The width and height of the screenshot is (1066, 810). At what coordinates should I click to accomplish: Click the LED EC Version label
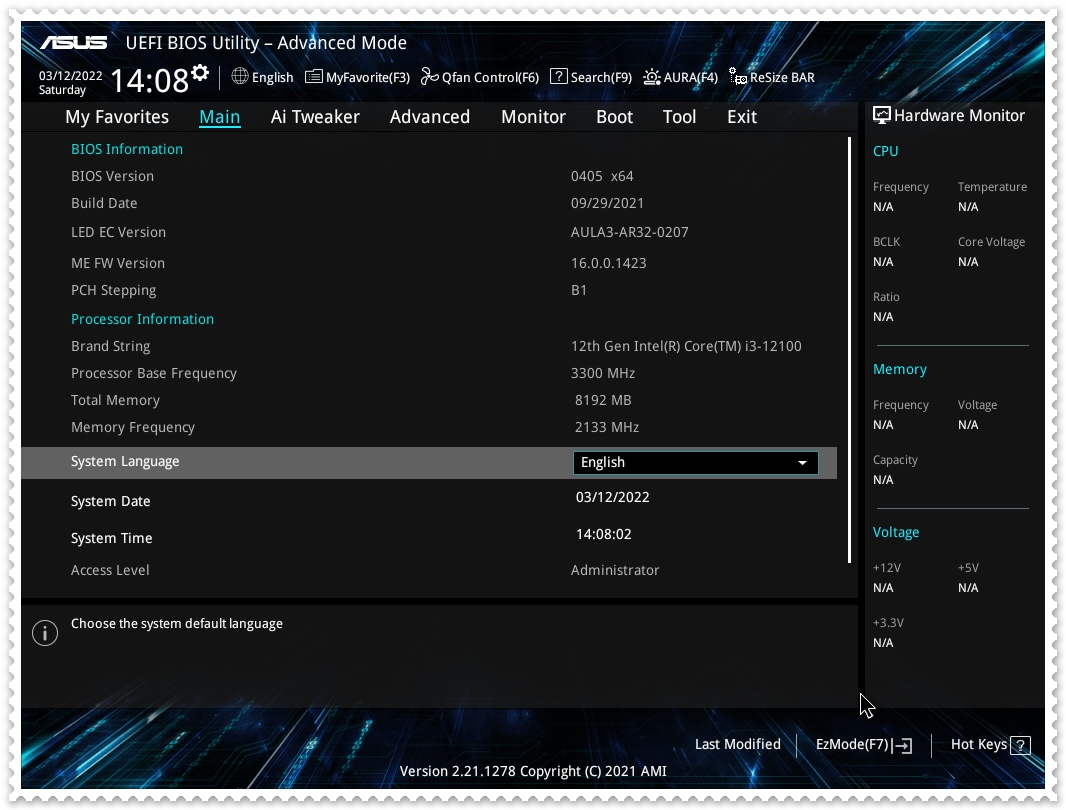pyautogui.click(x=118, y=233)
